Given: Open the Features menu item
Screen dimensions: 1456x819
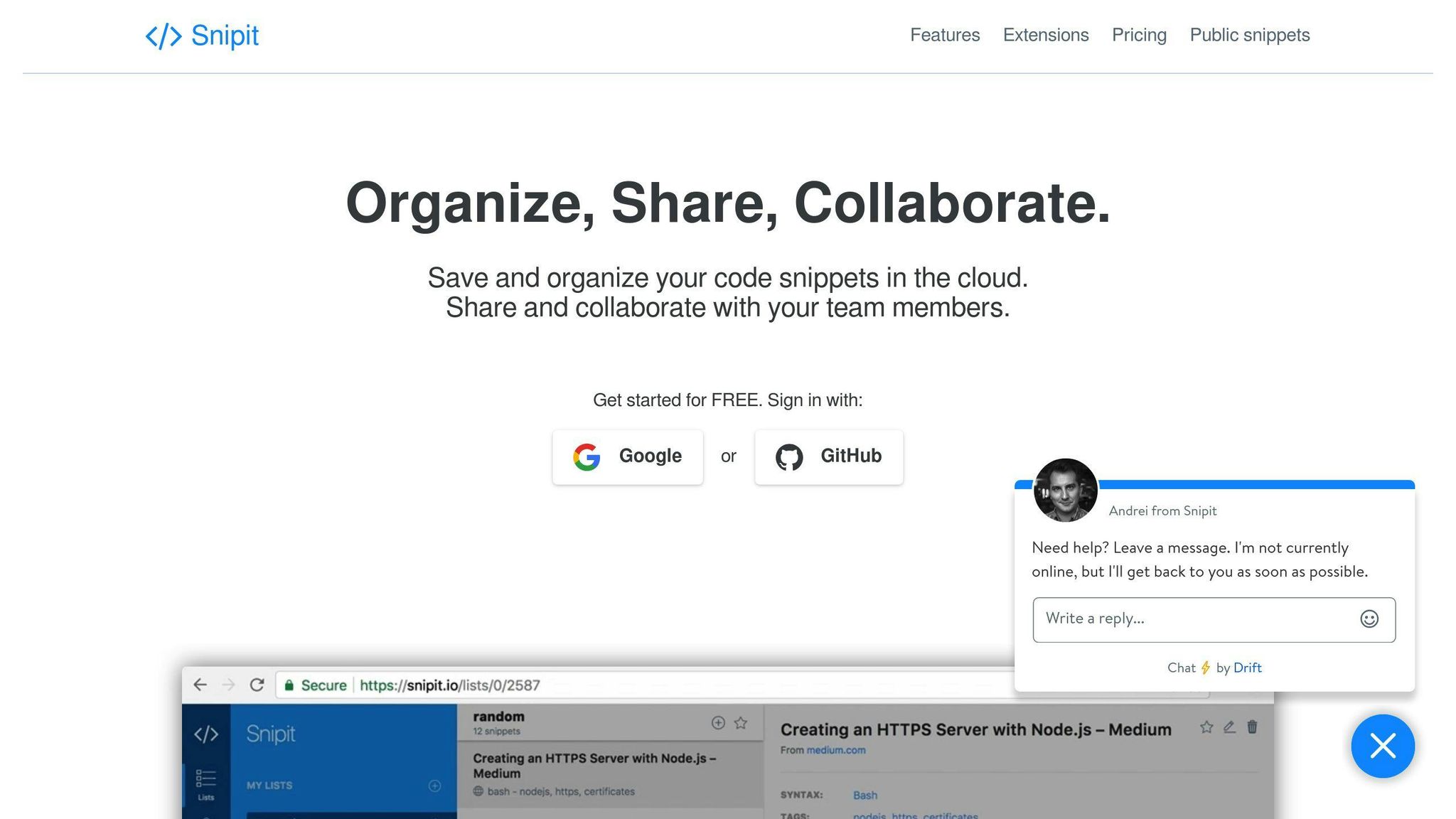Looking at the screenshot, I should point(945,35).
